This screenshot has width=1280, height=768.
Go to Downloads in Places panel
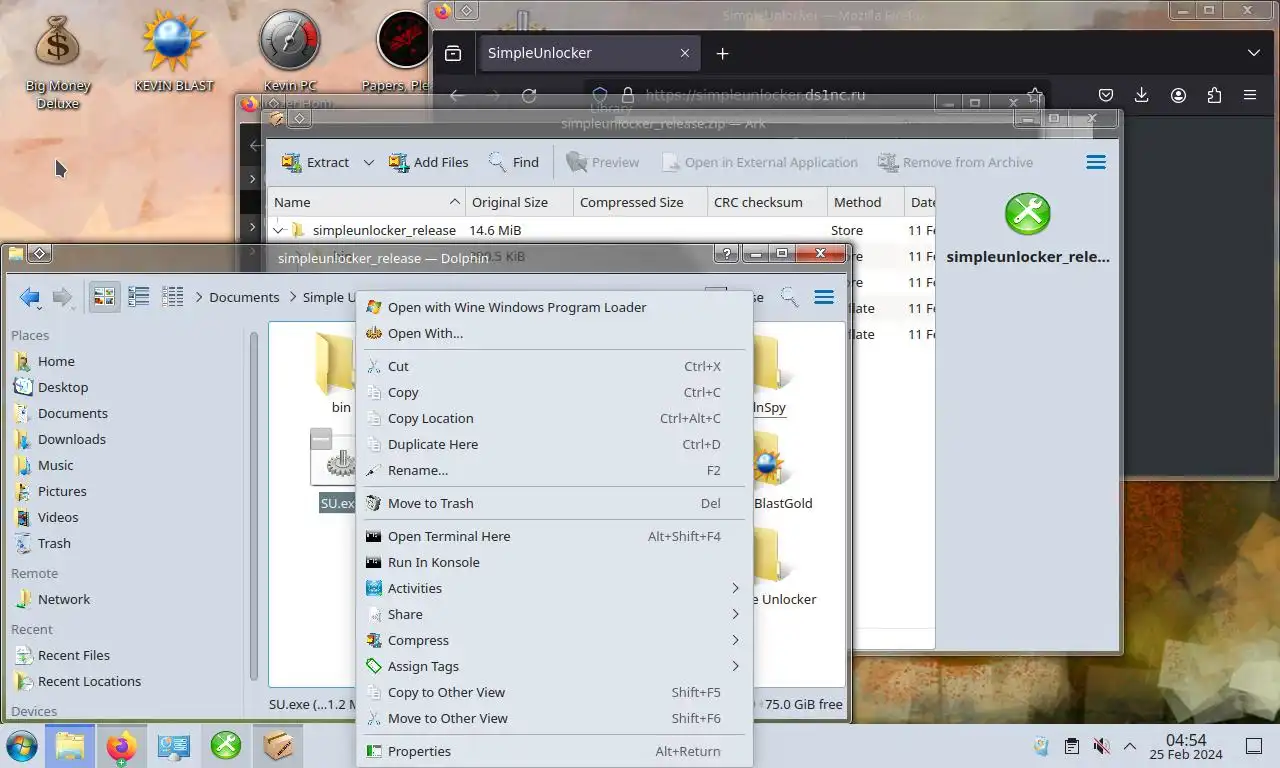coord(125,439)
